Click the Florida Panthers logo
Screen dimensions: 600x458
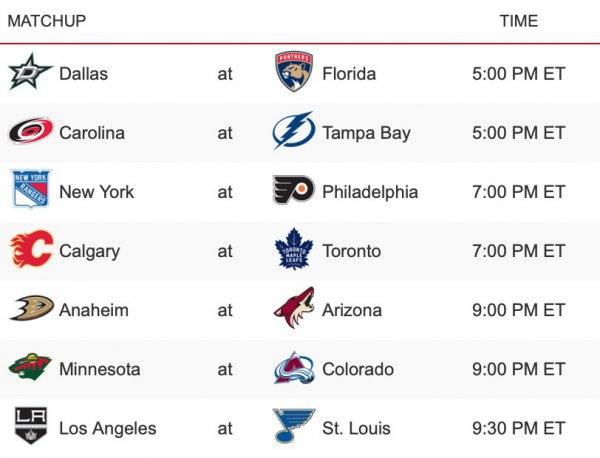coord(293,73)
